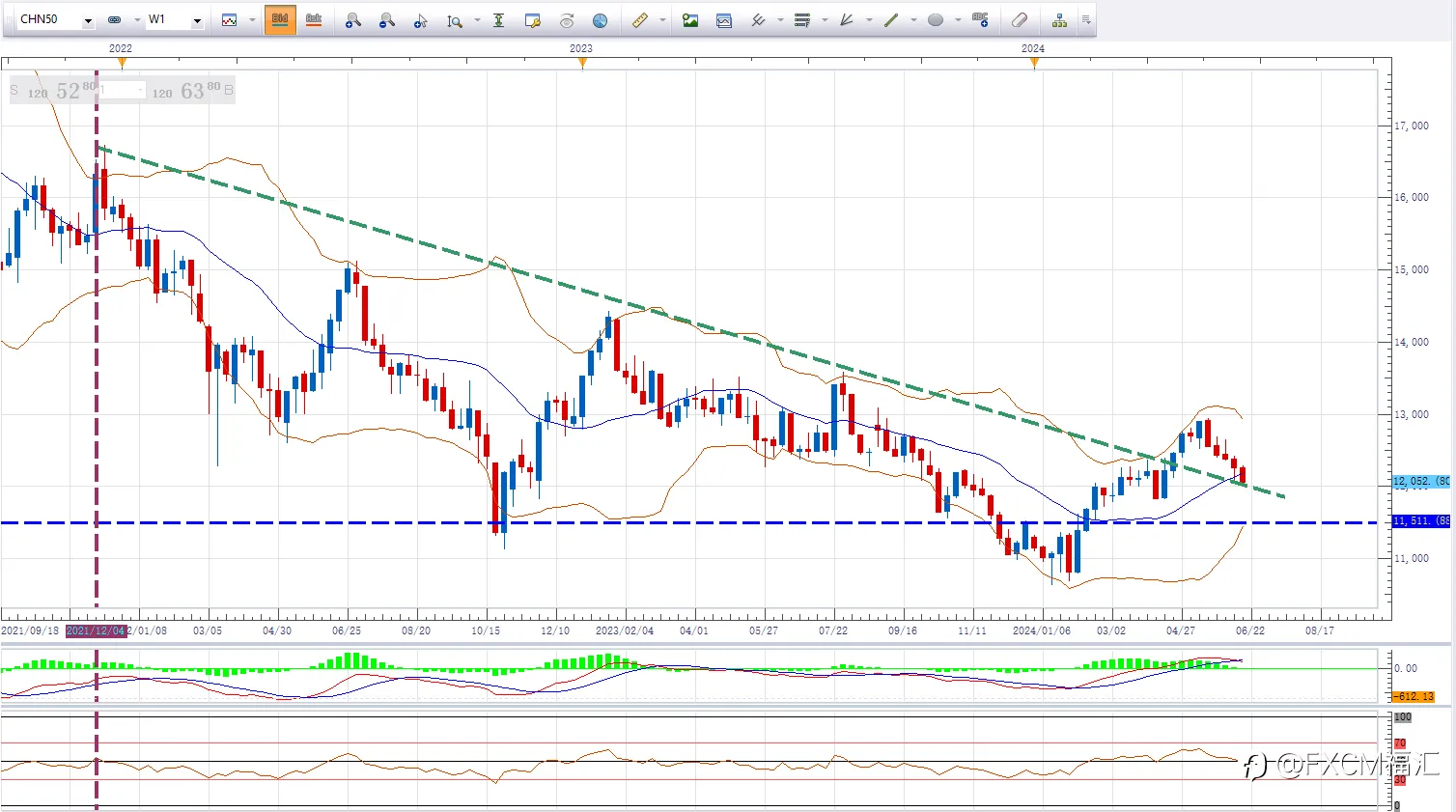Click the 2023 year marker triangle
Image resolution: width=1456 pixels, height=812 pixels.
(582, 63)
